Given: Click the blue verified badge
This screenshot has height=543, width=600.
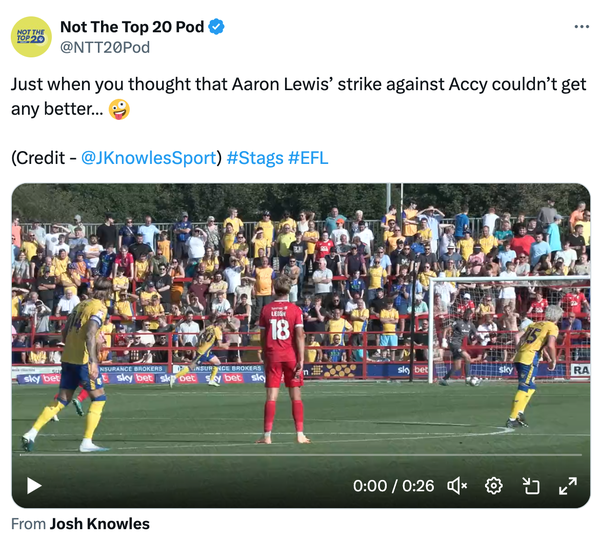Looking at the screenshot, I should coord(216,27).
